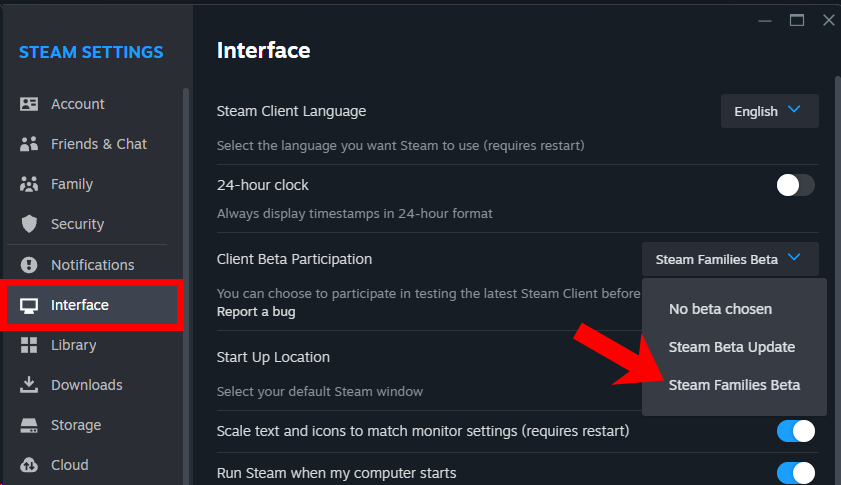Select the Interface sidebar entry
841x485 pixels.
(92, 305)
